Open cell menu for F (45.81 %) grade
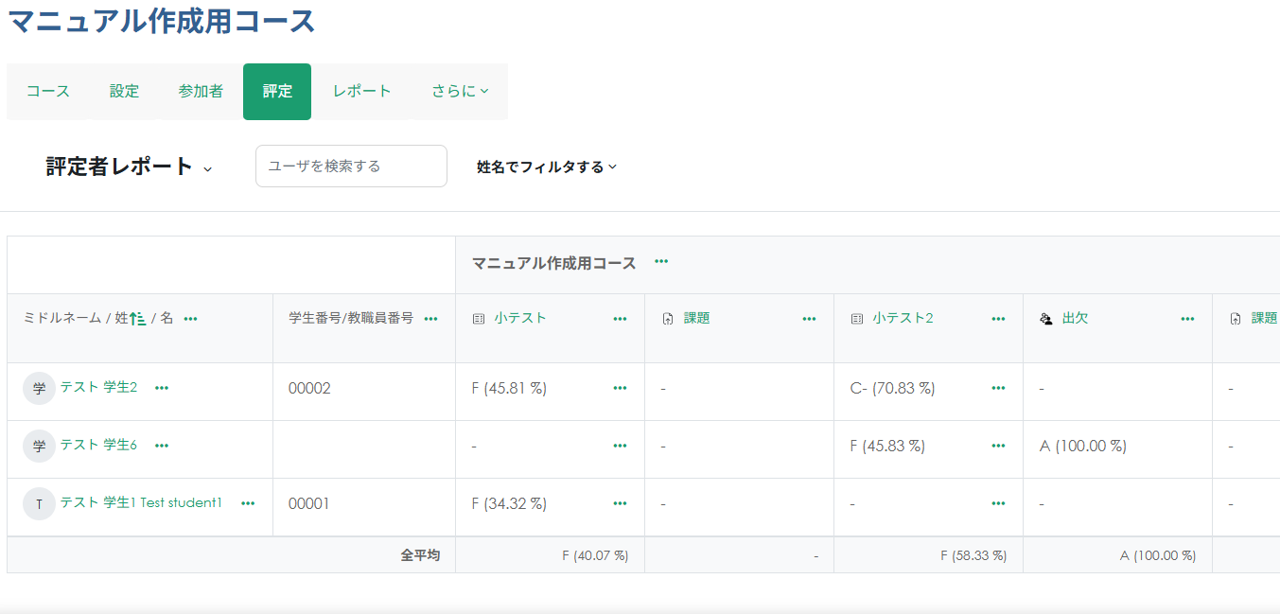The height and width of the screenshot is (614, 1280). [x=620, y=389]
